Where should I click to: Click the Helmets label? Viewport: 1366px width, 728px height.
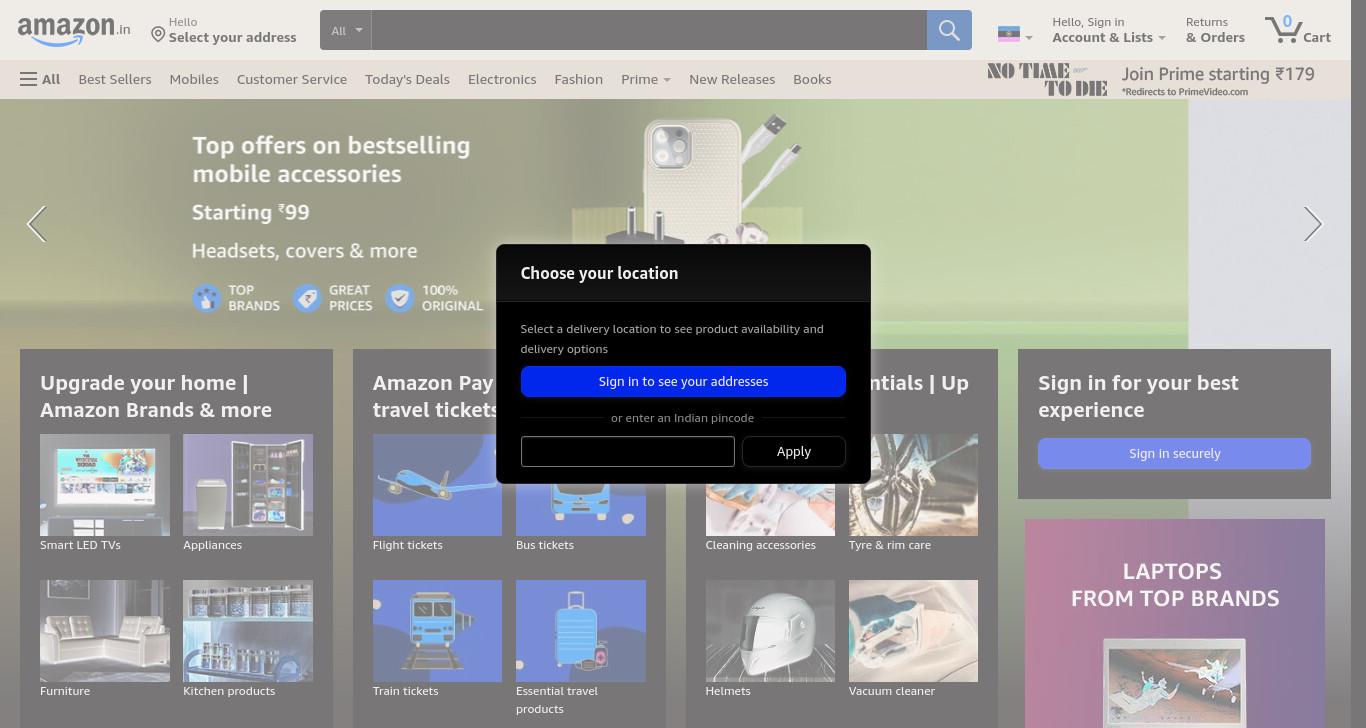click(x=728, y=691)
